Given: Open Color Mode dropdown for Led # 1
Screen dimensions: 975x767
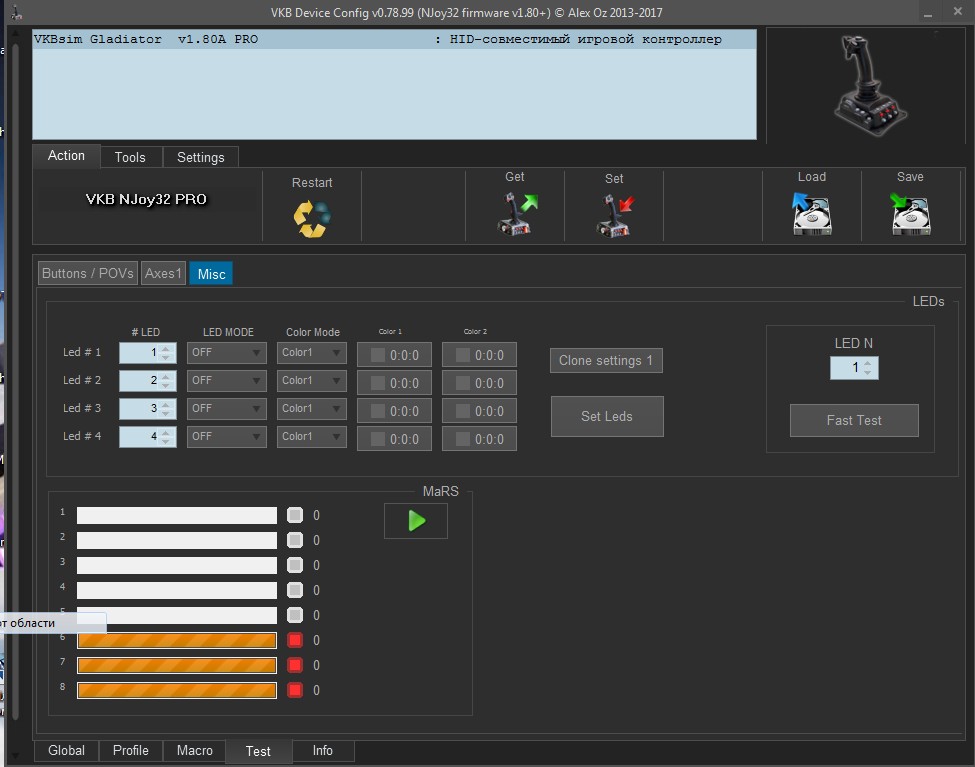Looking at the screenshot, I should click(x=312, y=353).
